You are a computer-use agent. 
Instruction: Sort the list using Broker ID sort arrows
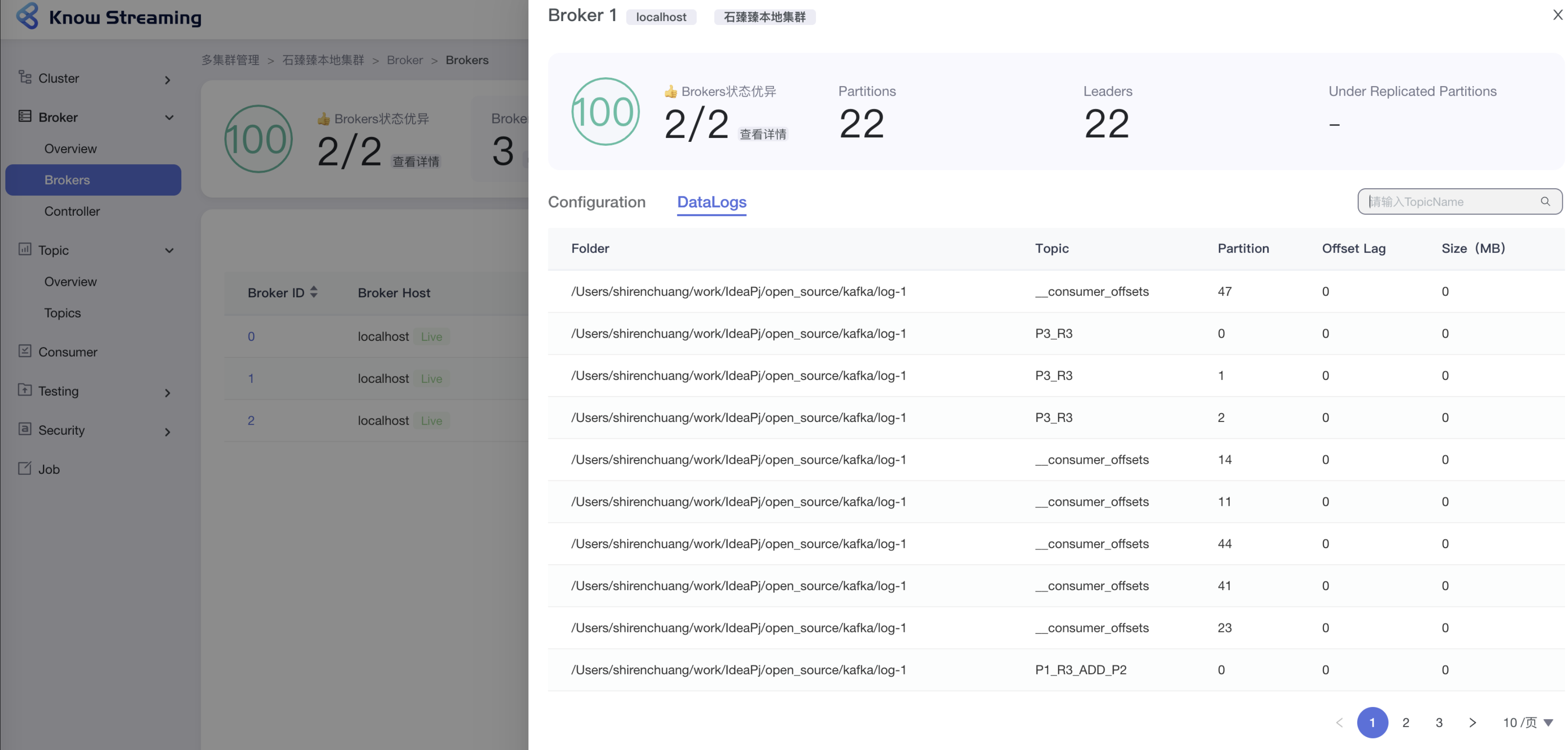coord(314,292)
